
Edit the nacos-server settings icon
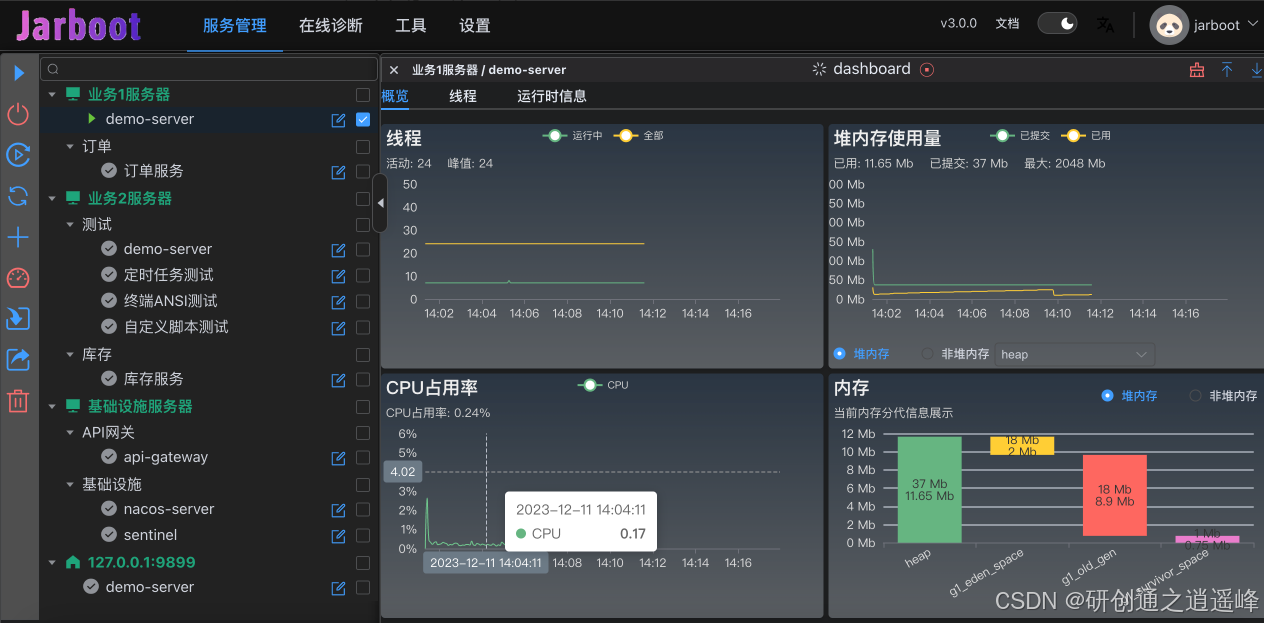click(339, 510)
